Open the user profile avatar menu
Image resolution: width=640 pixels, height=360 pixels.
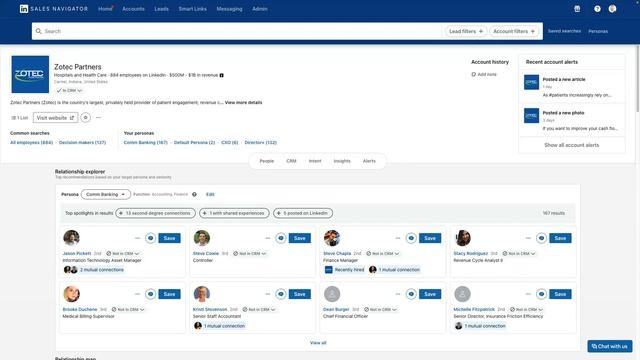click(612, 9)
